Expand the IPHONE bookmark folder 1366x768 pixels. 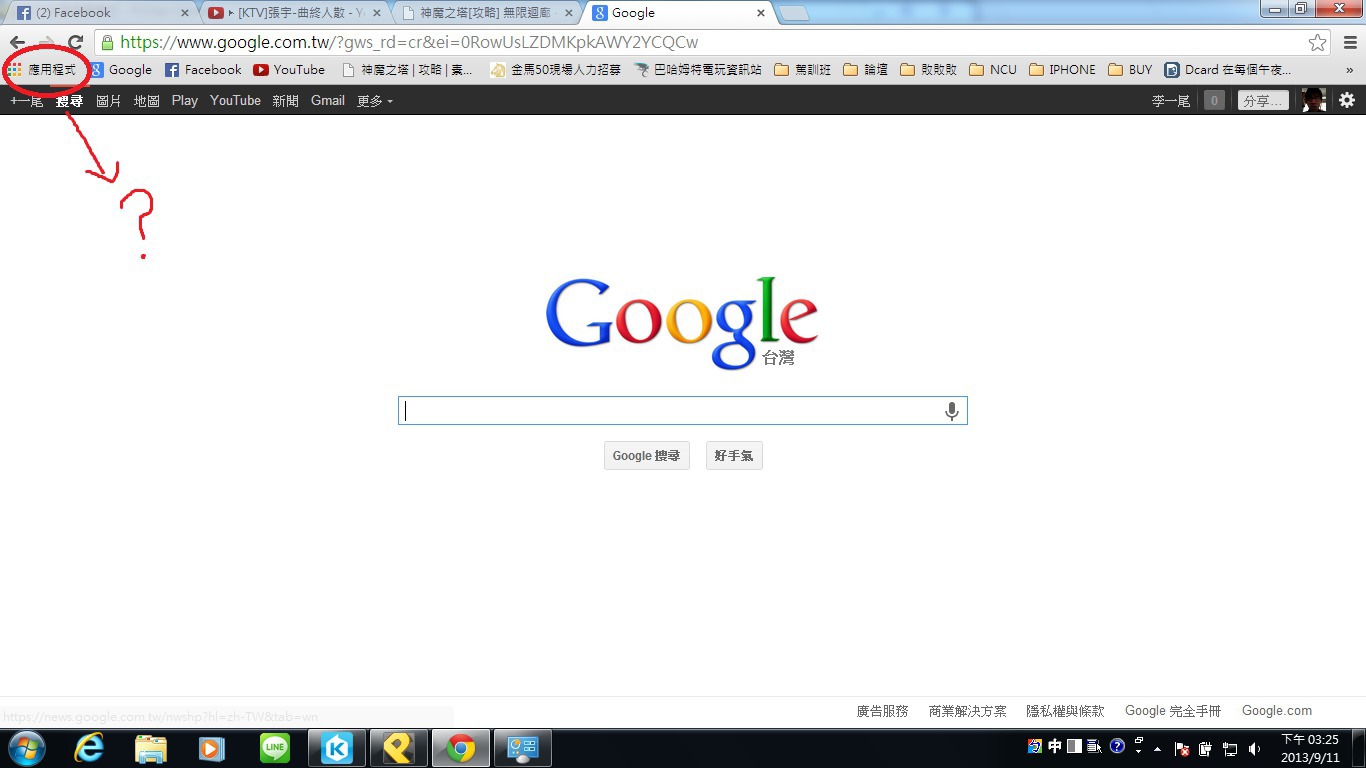point(1062,70)
